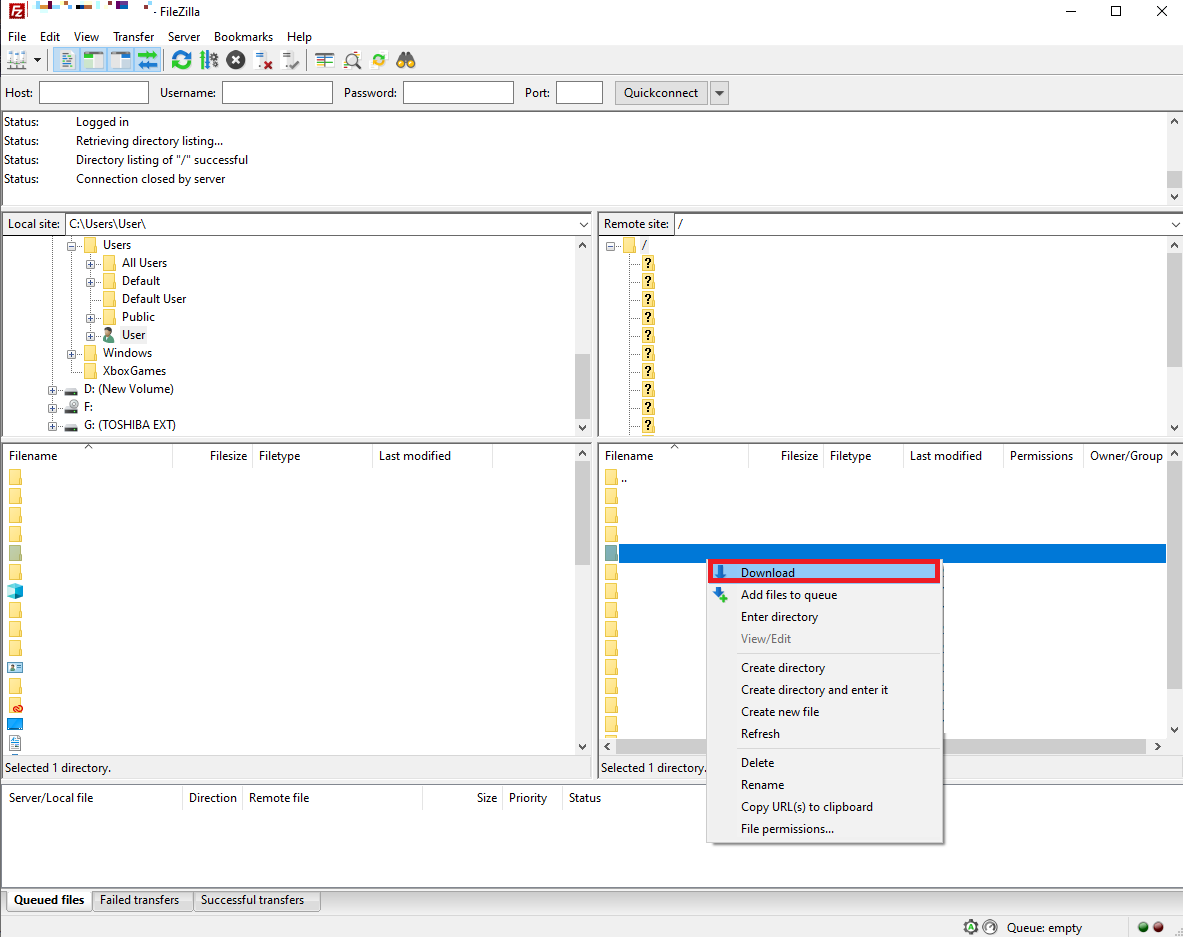
Task: Click the D: drive icon in local tree
Action: coord(71,390)
